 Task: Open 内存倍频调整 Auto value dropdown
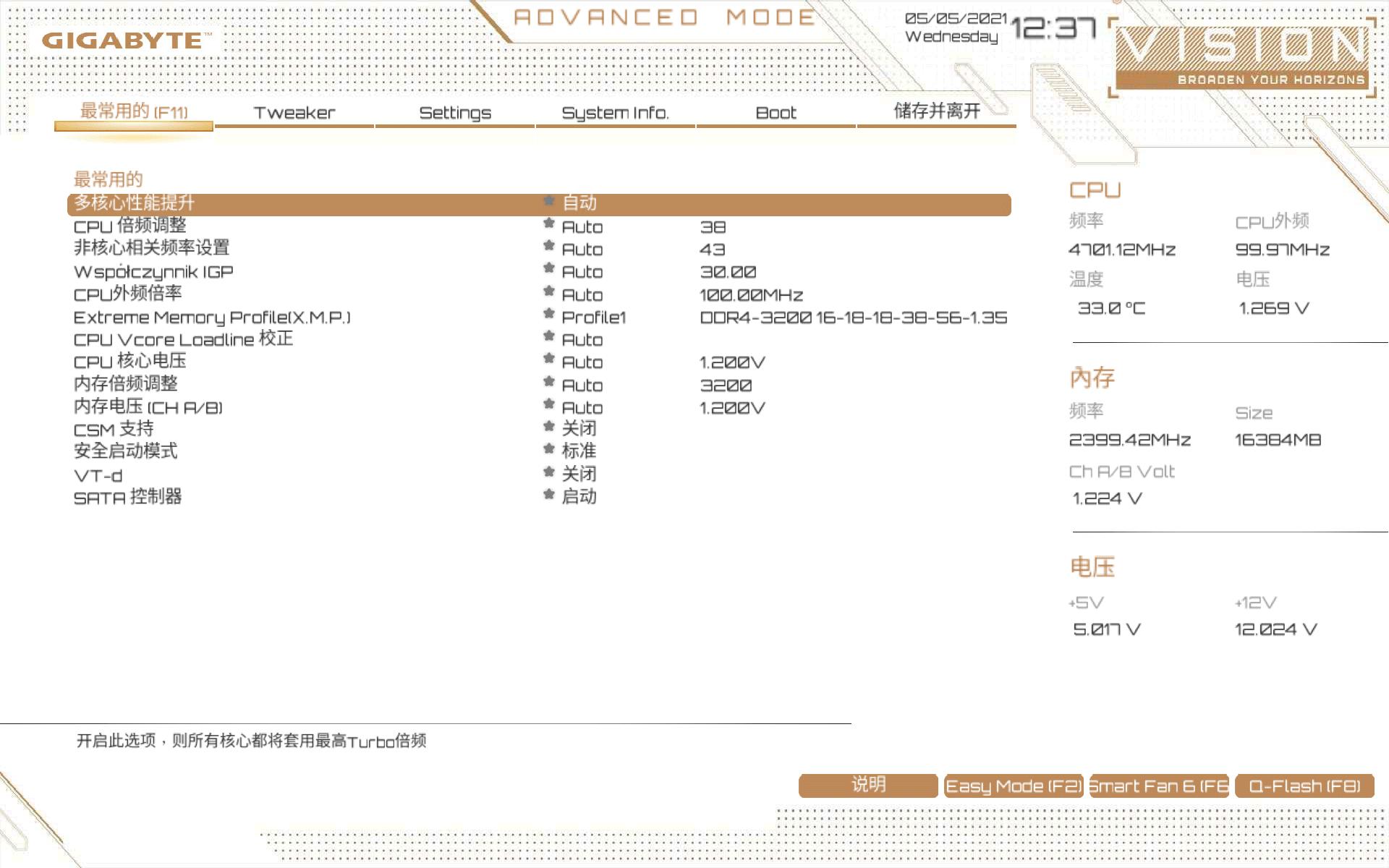[582, 386]
